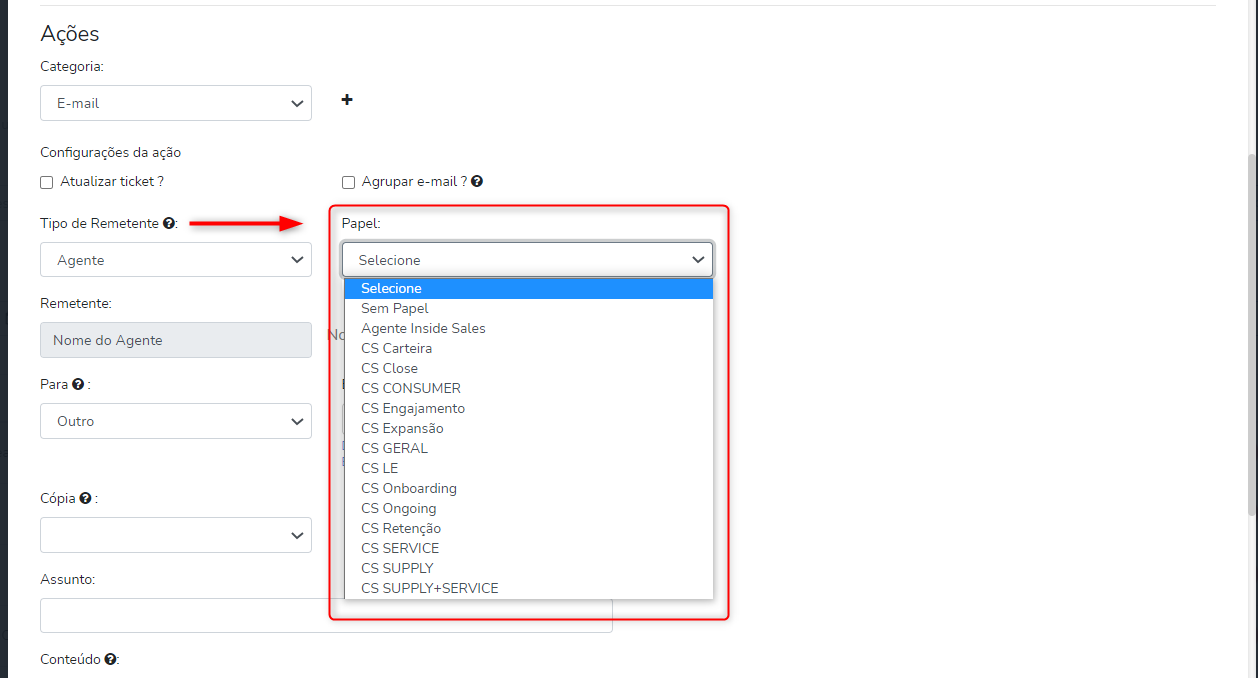Screen dimensions: 1258x678
Task: Click help icon beside Tipo de Remetente
Action: coord(169,224)
